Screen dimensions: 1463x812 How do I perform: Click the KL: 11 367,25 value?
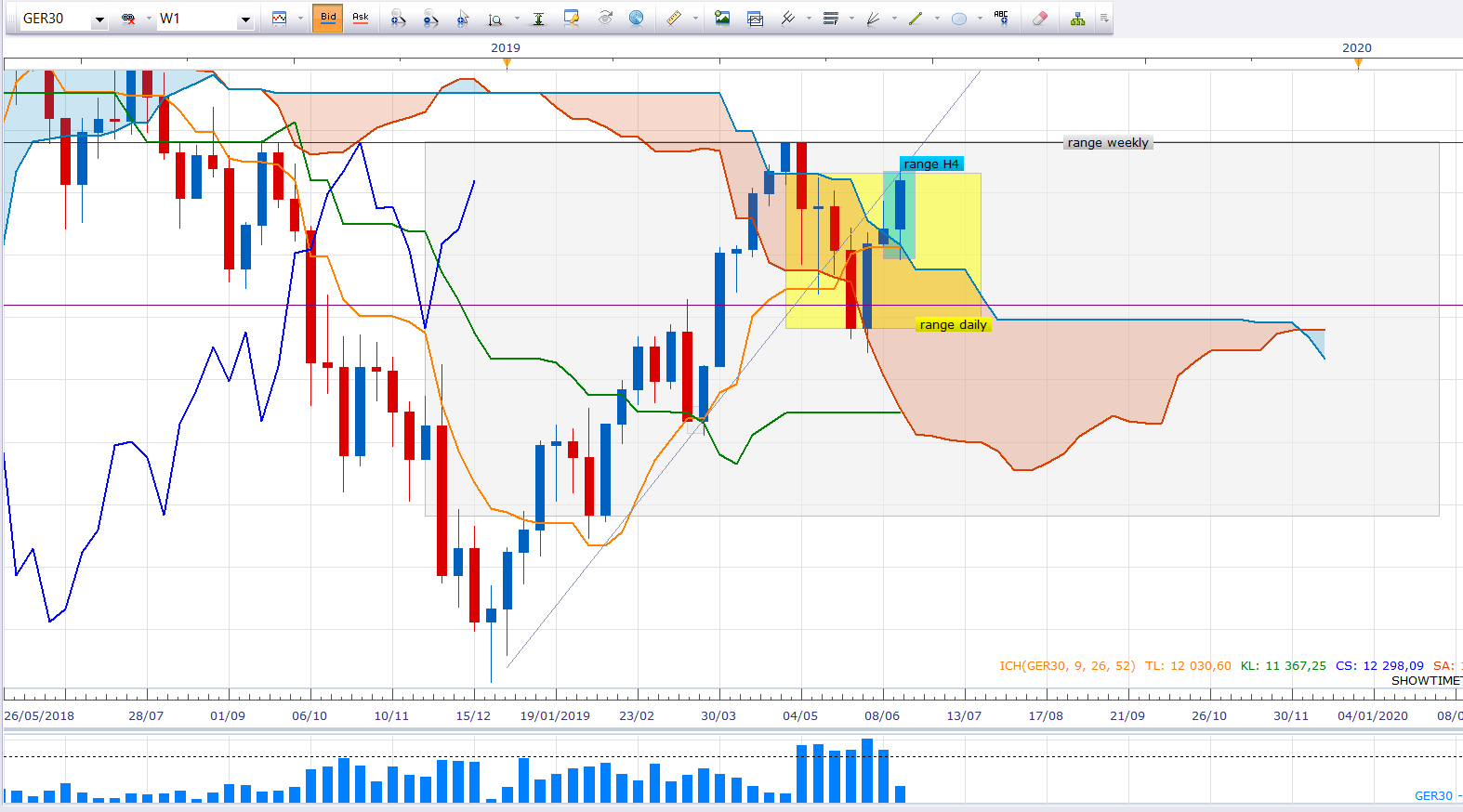(x=1284, y=666)
